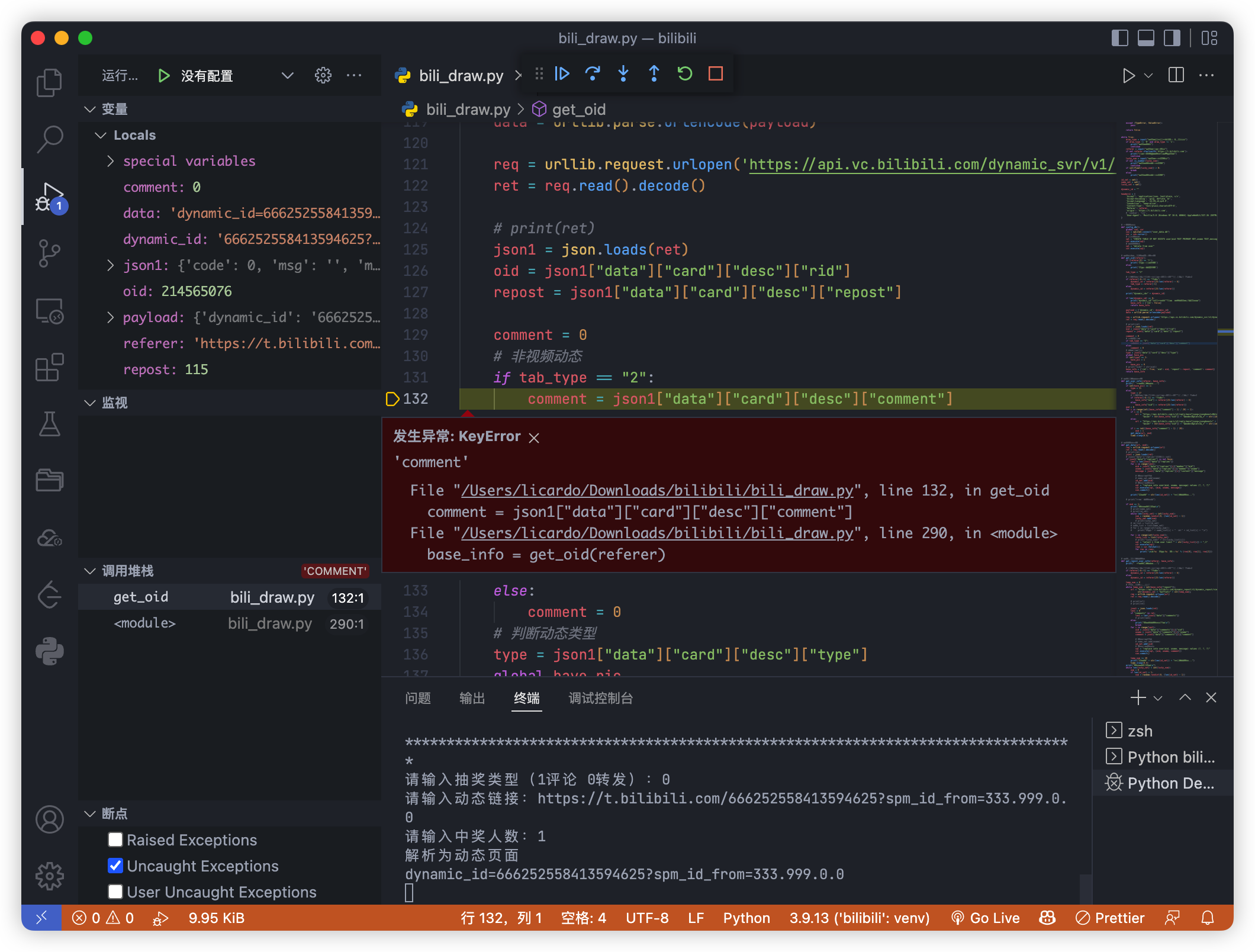
Task: Click Go Live in status bar
Action: coord(986,918)
